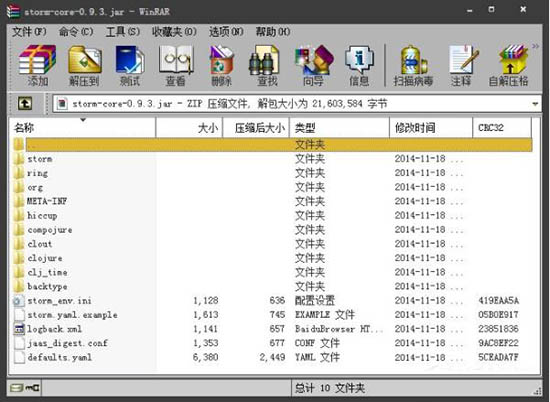Open the 收藏夹(O) menu
Screen dimensions: 550x402
click(174, 32)
